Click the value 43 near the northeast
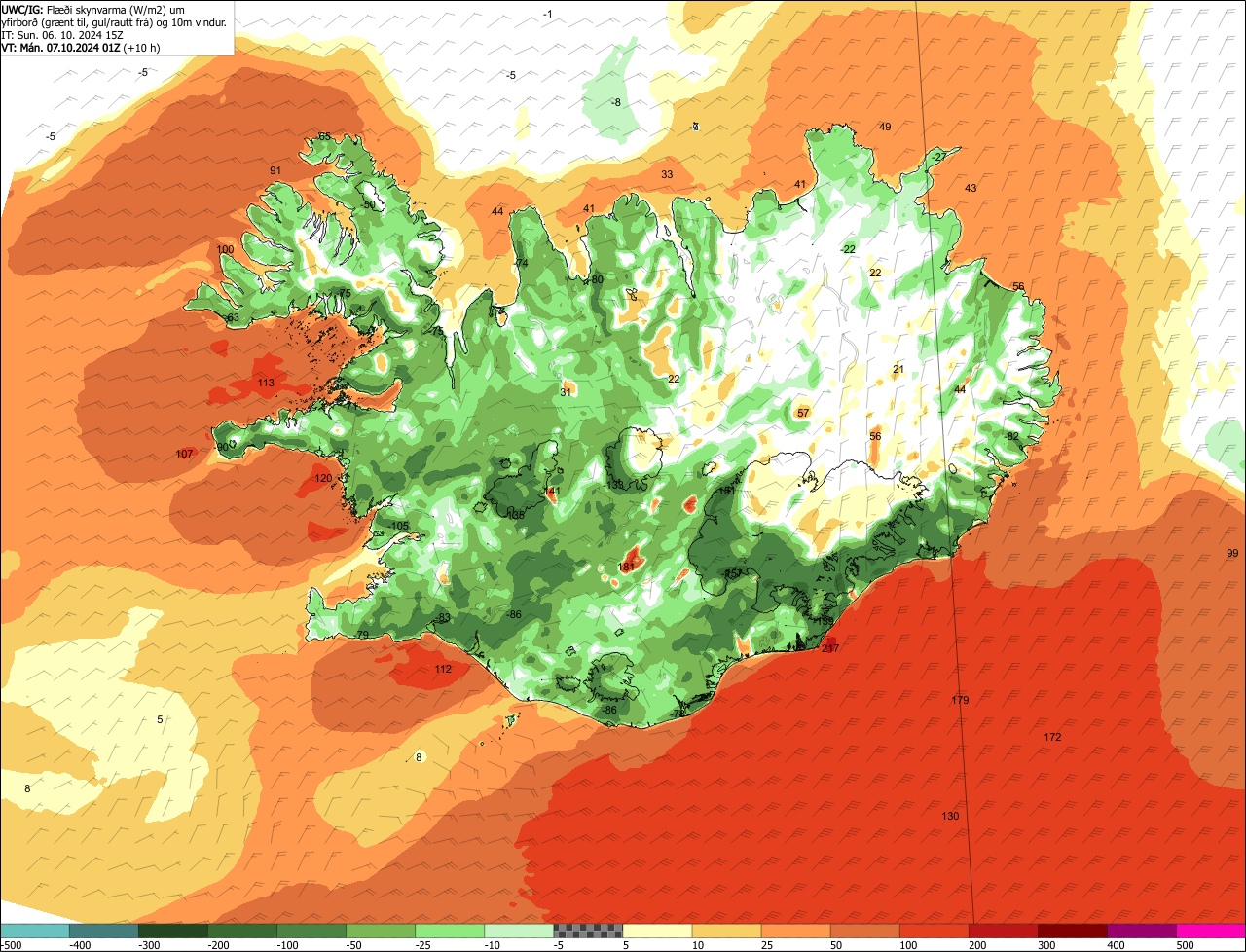Image resolution: width=1246 pixels, height=952 pixels. 971,188
